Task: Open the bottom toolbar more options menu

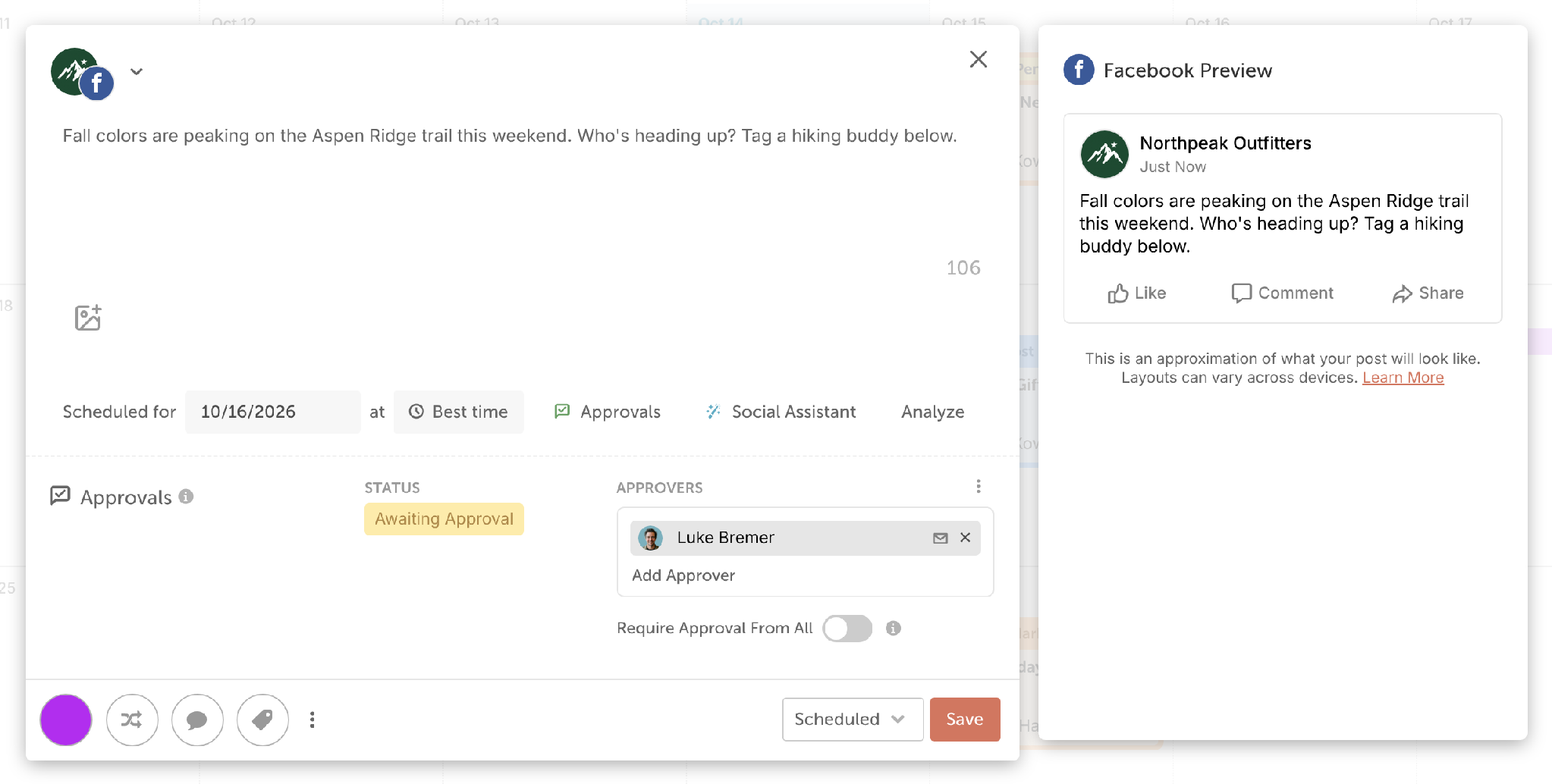Action: point(312,720)
